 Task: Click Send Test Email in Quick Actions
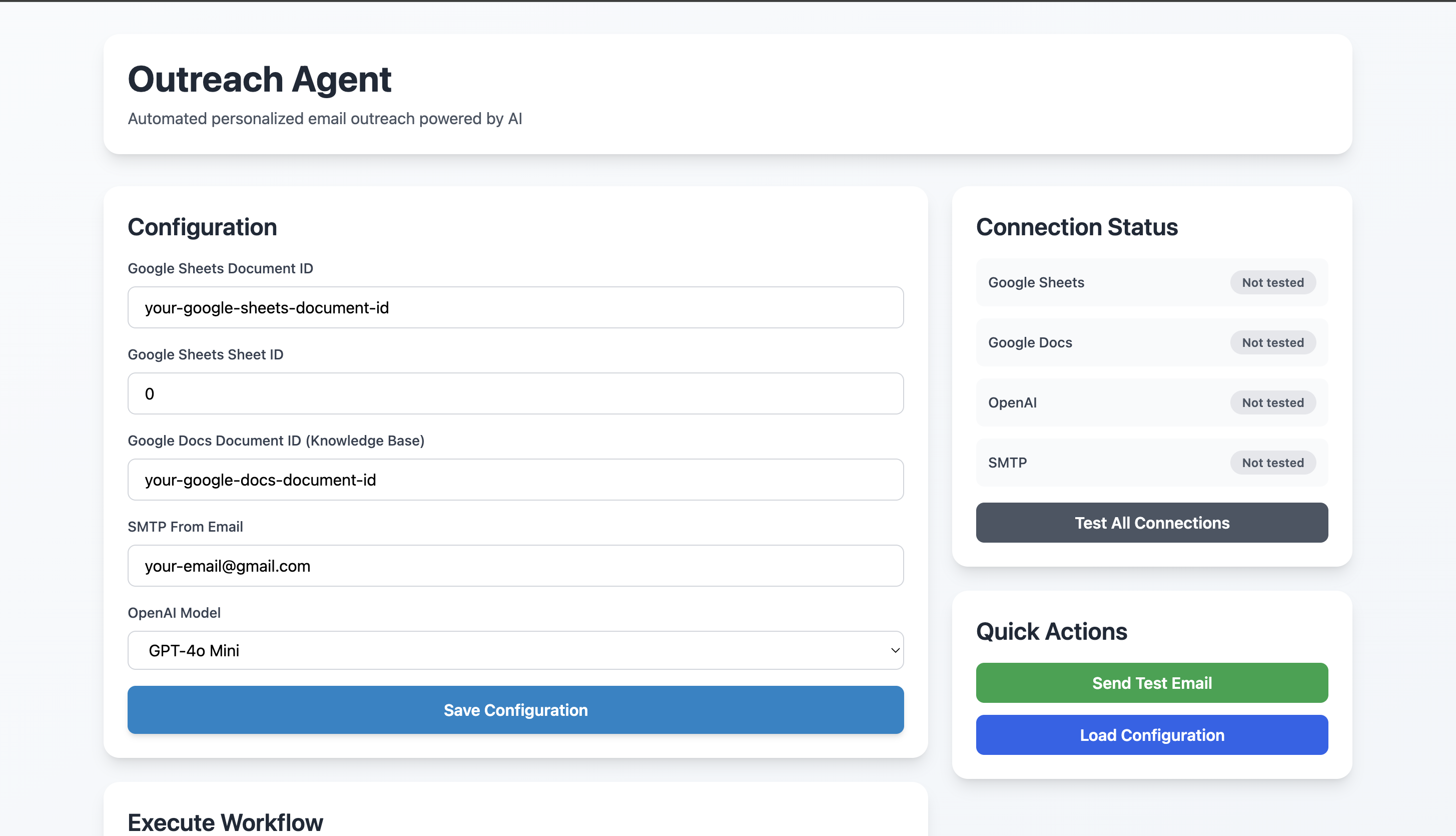tap(1151, 683)
